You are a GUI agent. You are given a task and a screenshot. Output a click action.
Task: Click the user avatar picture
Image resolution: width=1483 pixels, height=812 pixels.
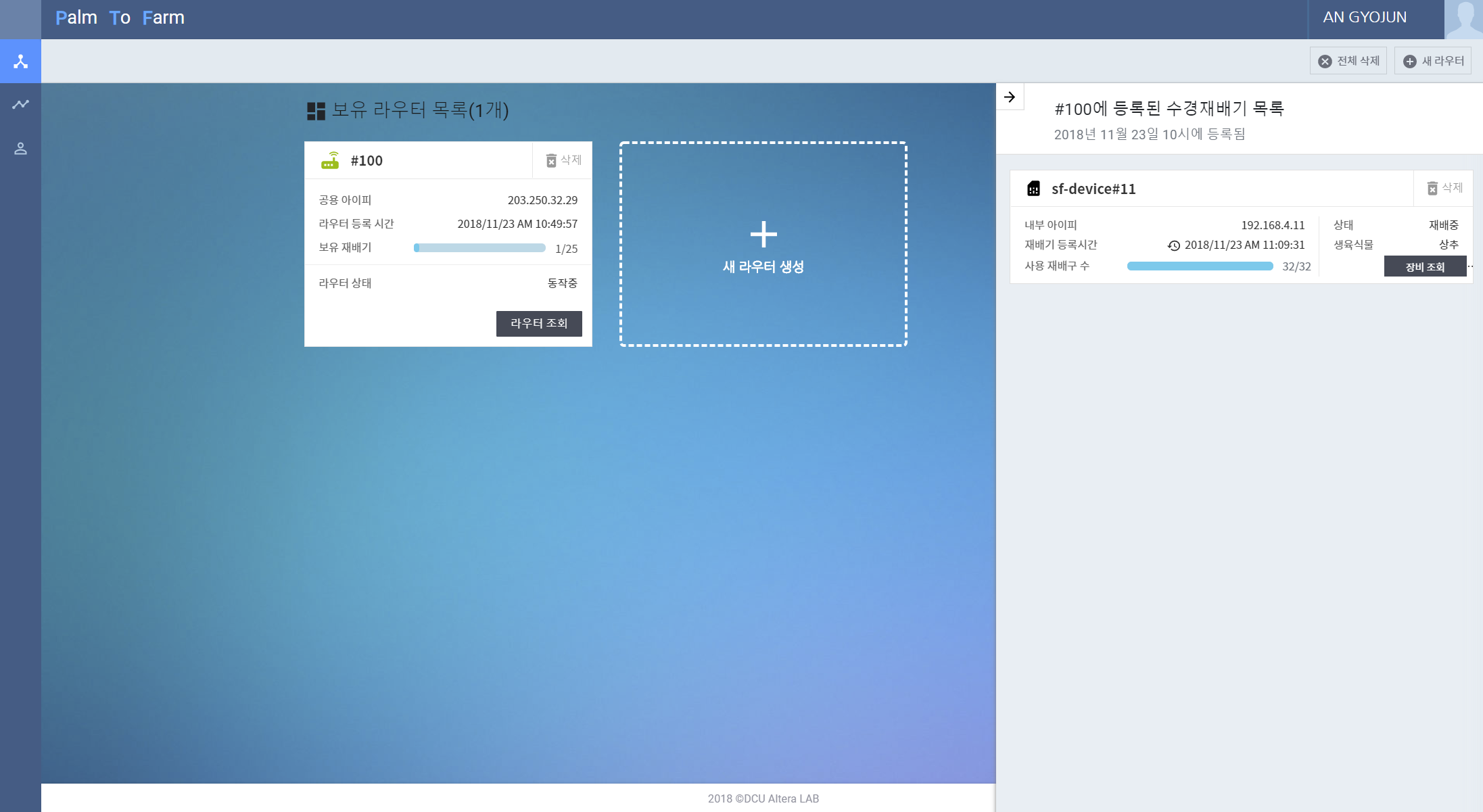click(1463, 19)
